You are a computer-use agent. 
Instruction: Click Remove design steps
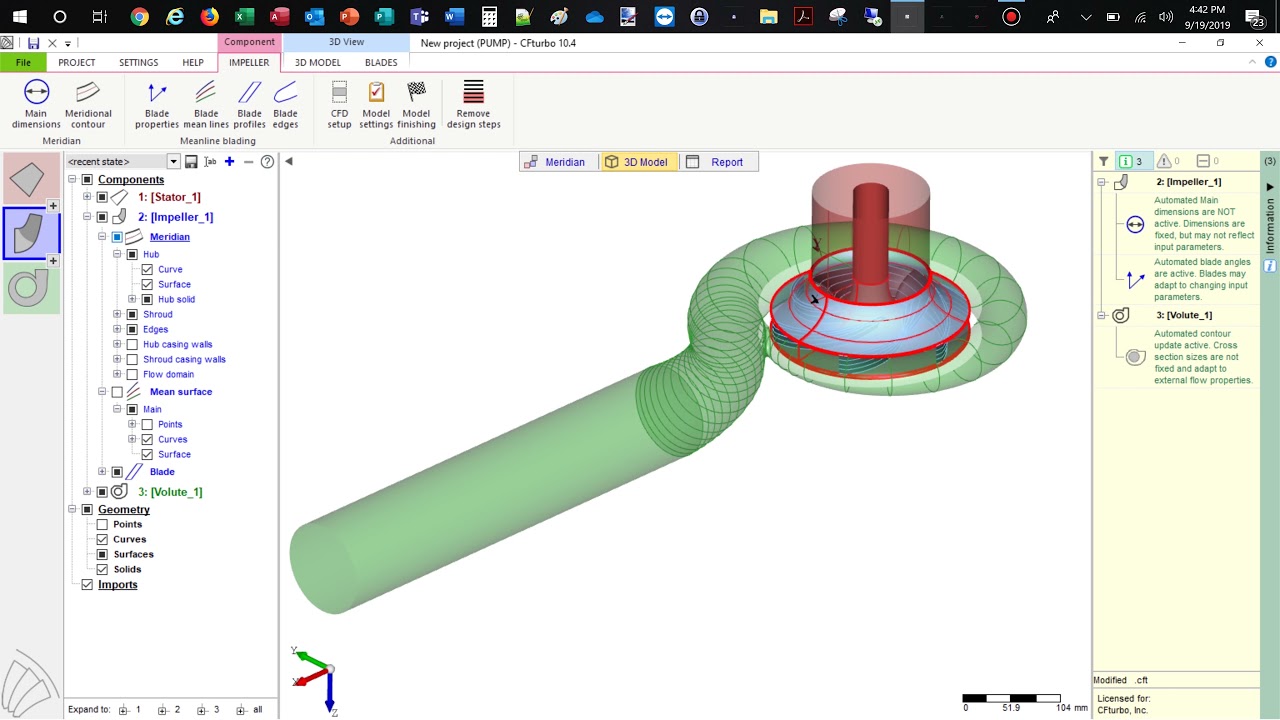tap(473, 104)
